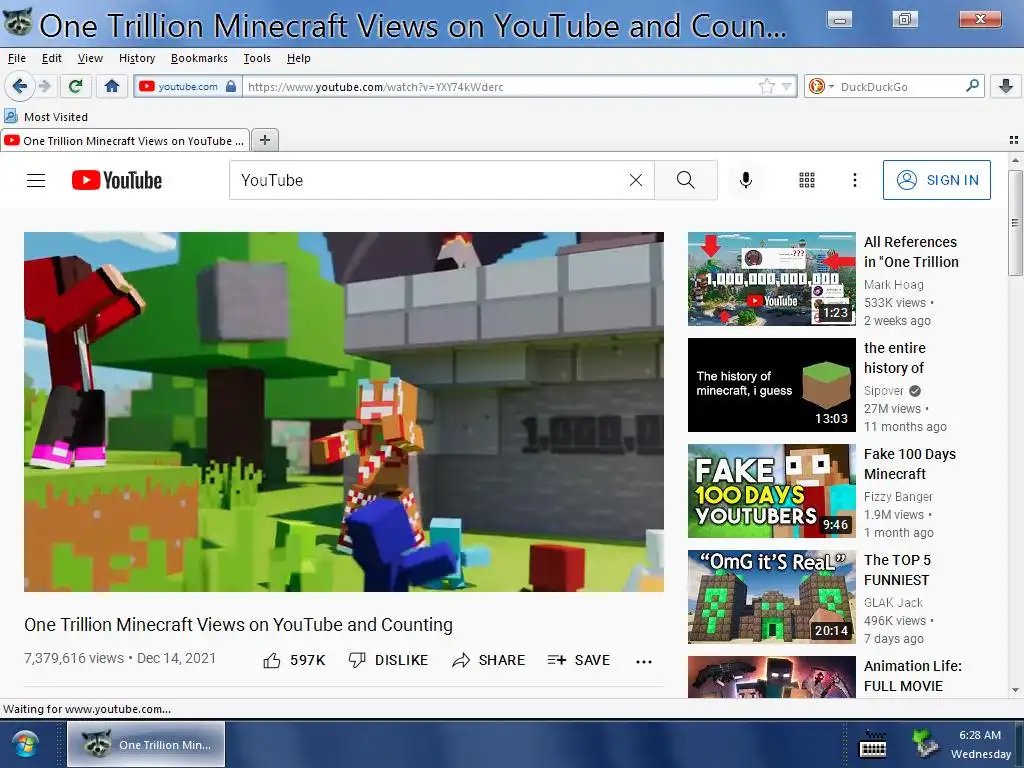Click the GLAK Jack channel name
This screenshot has width=1024, height=768.
pyautogui.click(x=893, y=602)
